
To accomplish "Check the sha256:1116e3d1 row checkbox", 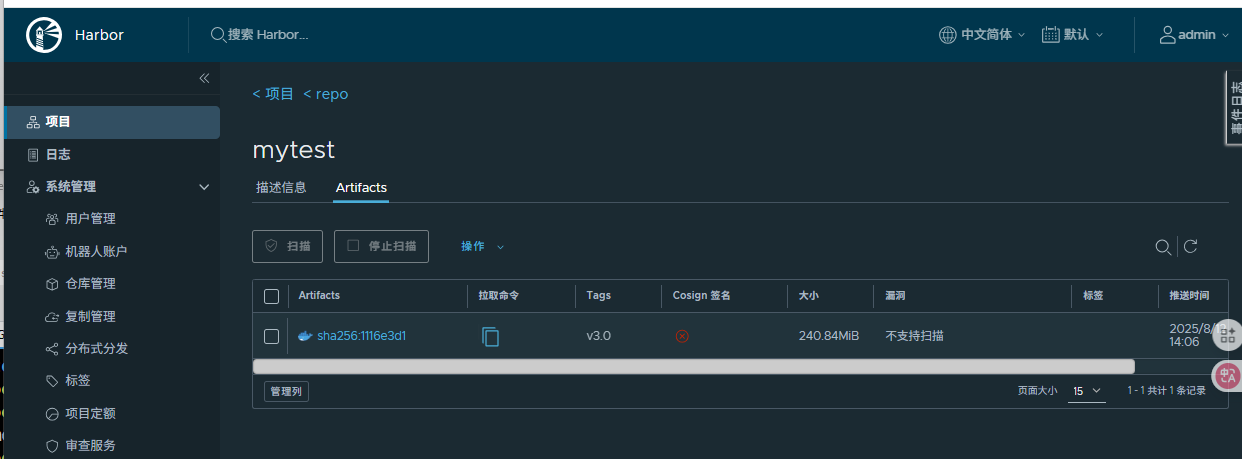I will coord(271,336).
